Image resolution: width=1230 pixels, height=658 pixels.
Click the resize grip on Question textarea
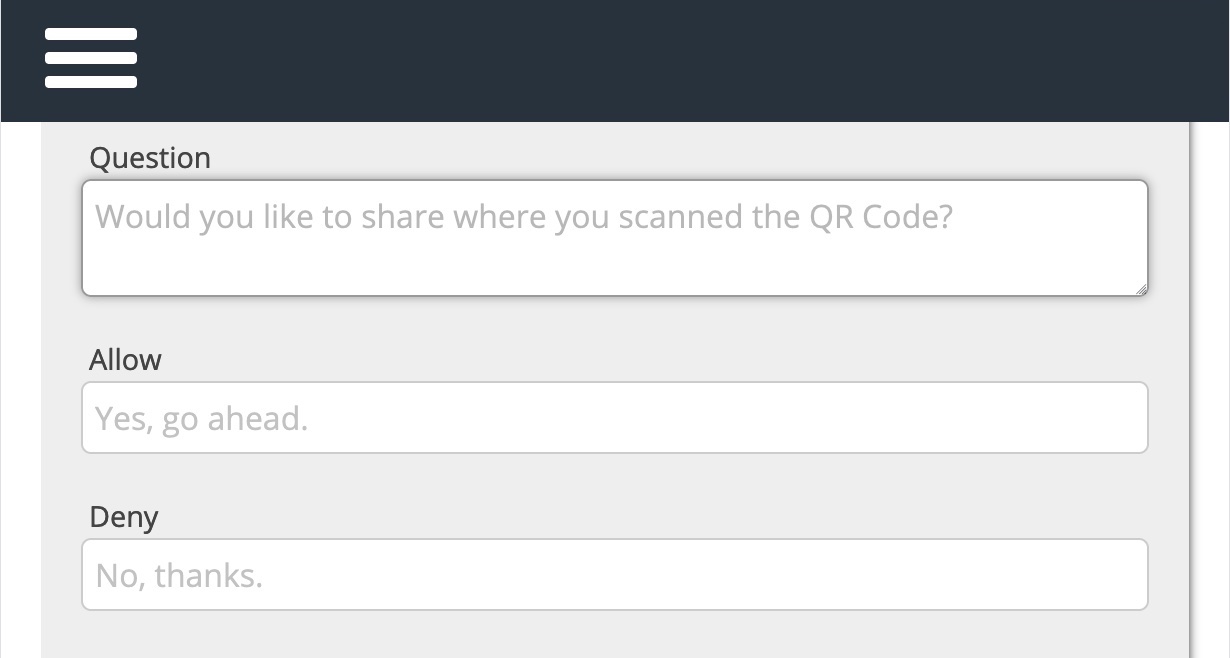pyautogui.click(x=1140, y=288)
